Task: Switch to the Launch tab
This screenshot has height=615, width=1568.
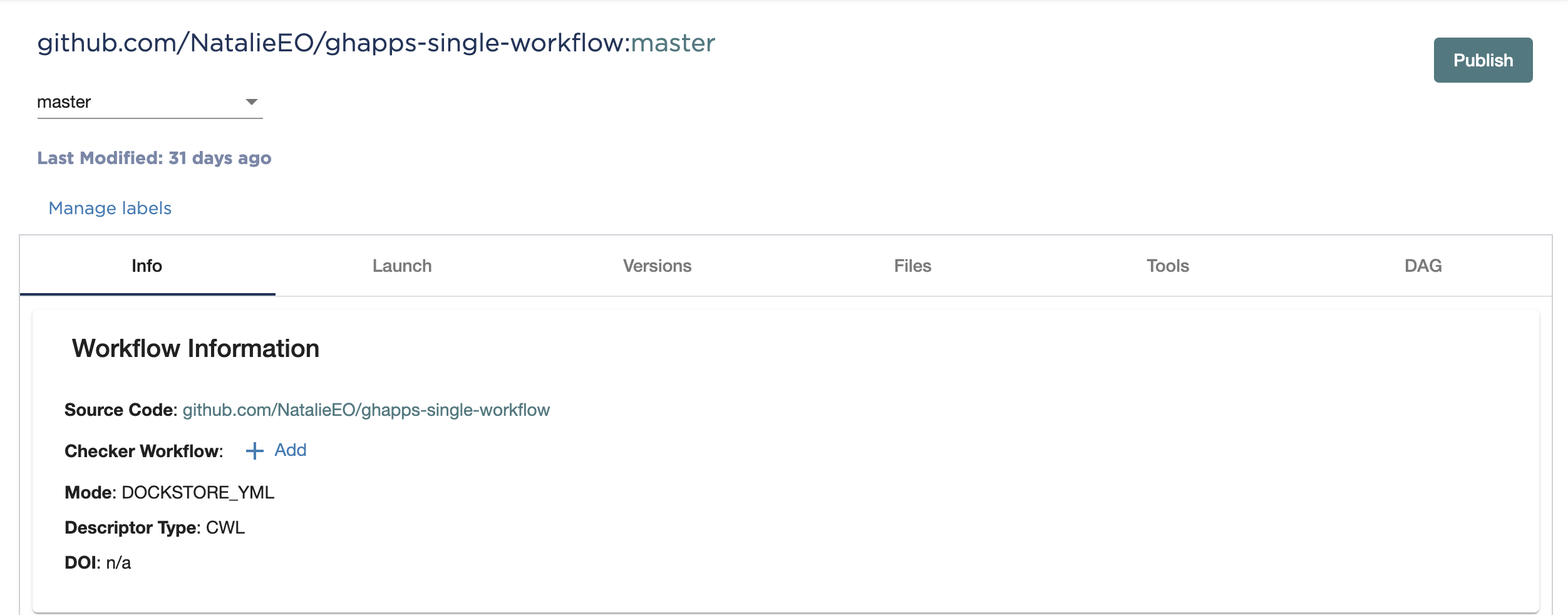Action: (401, 266)
